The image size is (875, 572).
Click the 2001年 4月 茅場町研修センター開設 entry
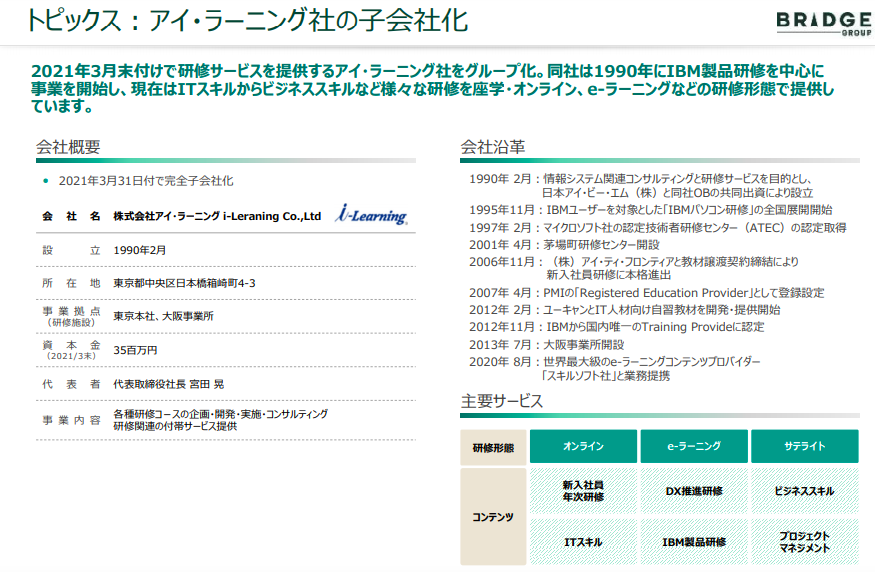[564, 244]
